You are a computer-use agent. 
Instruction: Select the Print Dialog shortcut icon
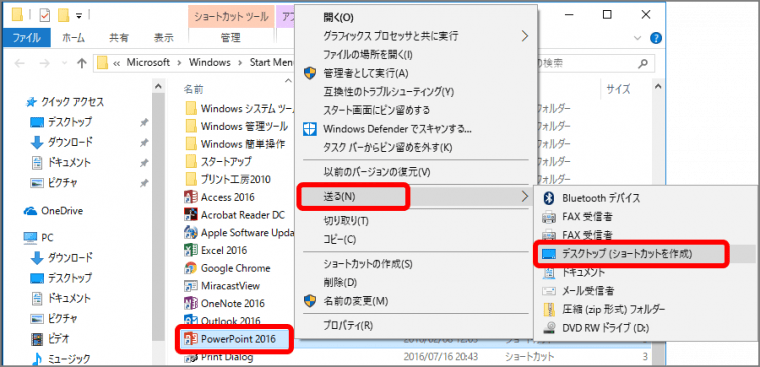191,358
